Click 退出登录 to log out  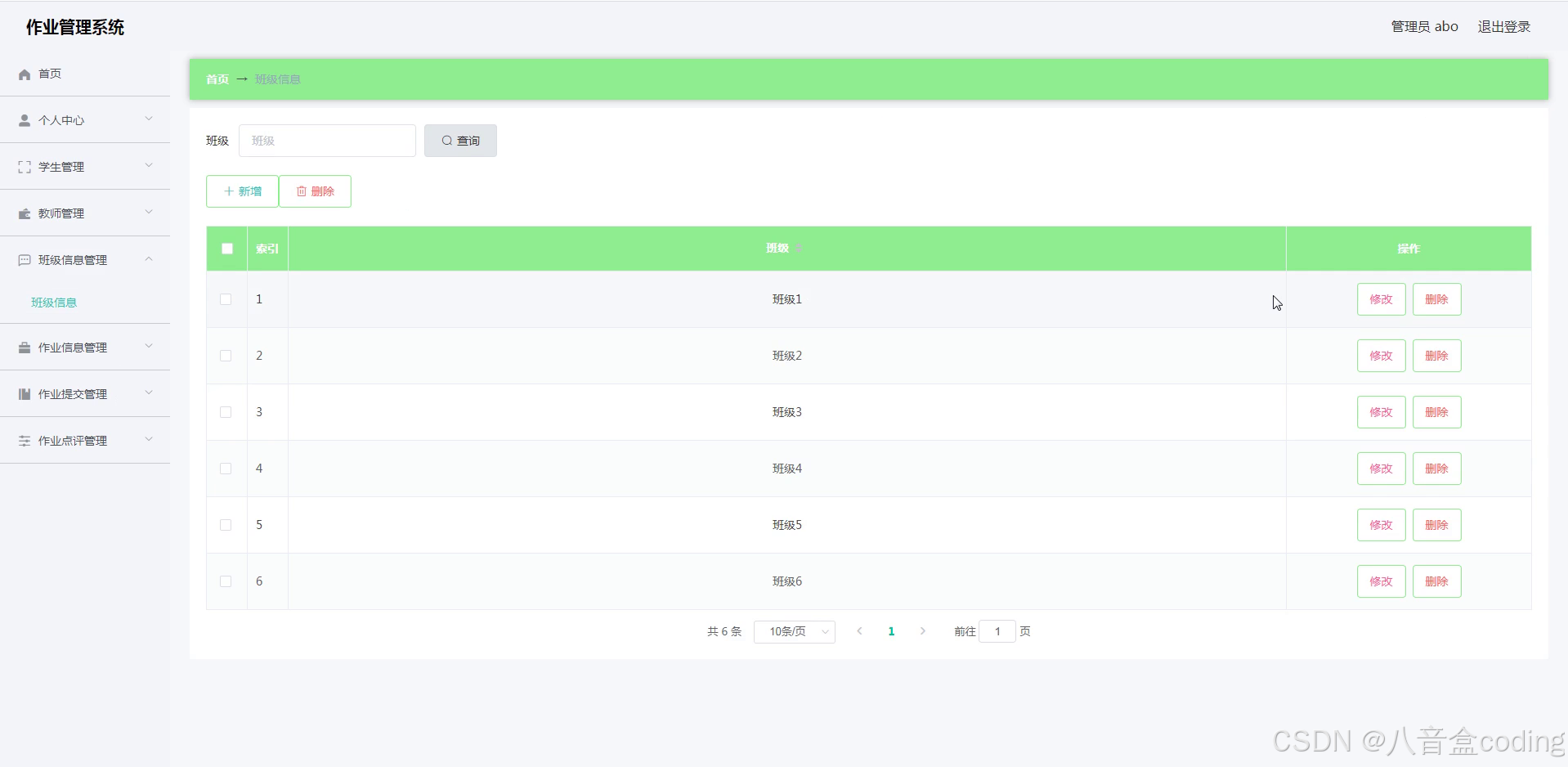[1504, 27]
